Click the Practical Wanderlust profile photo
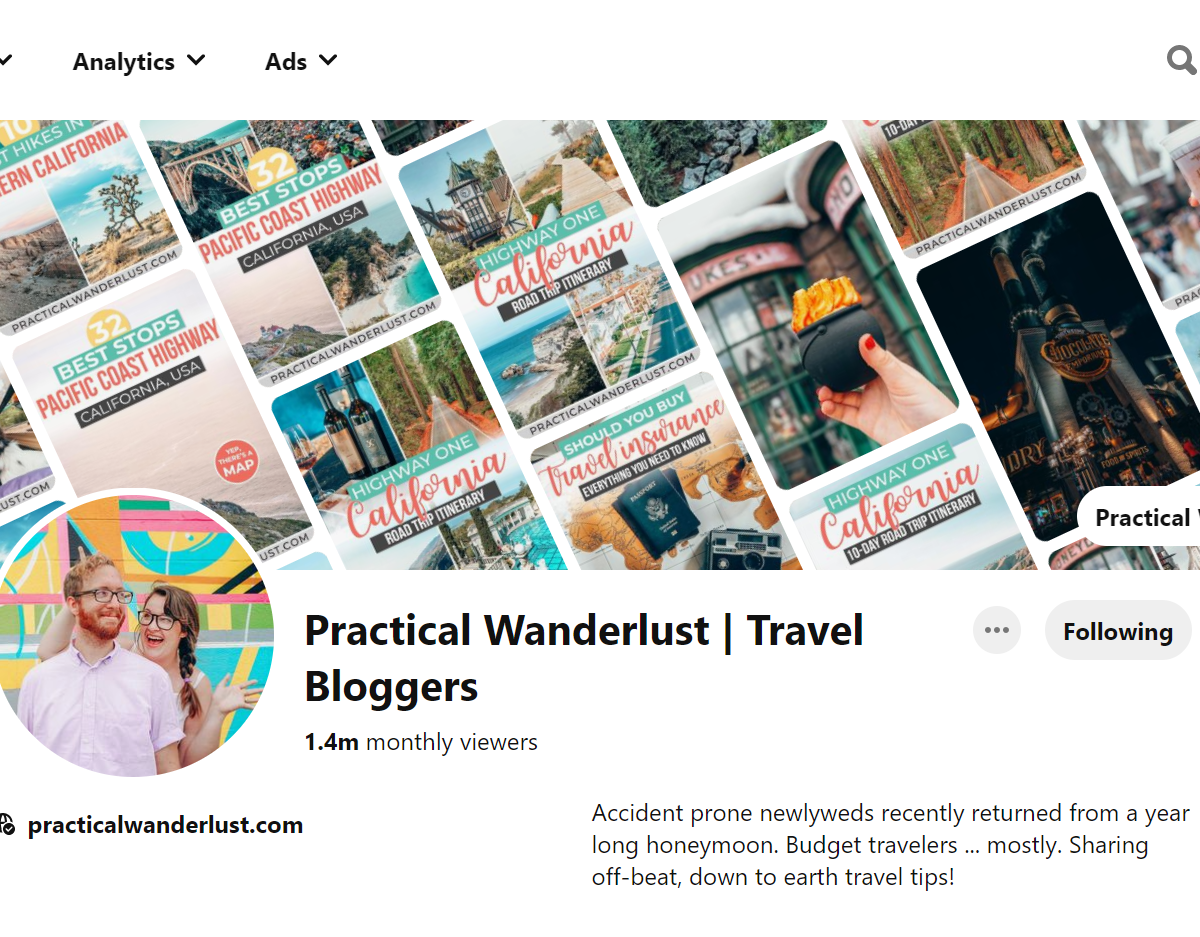The height and width of the screenshot is (937, 1200). point(130,632)
